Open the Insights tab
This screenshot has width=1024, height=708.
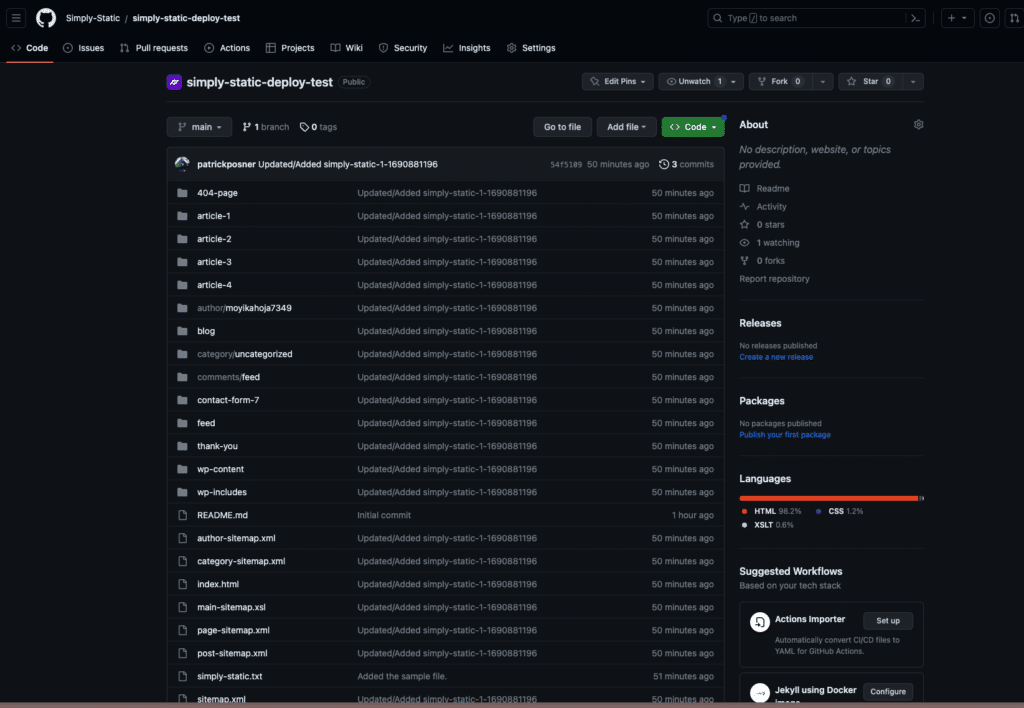click(467, 48)
